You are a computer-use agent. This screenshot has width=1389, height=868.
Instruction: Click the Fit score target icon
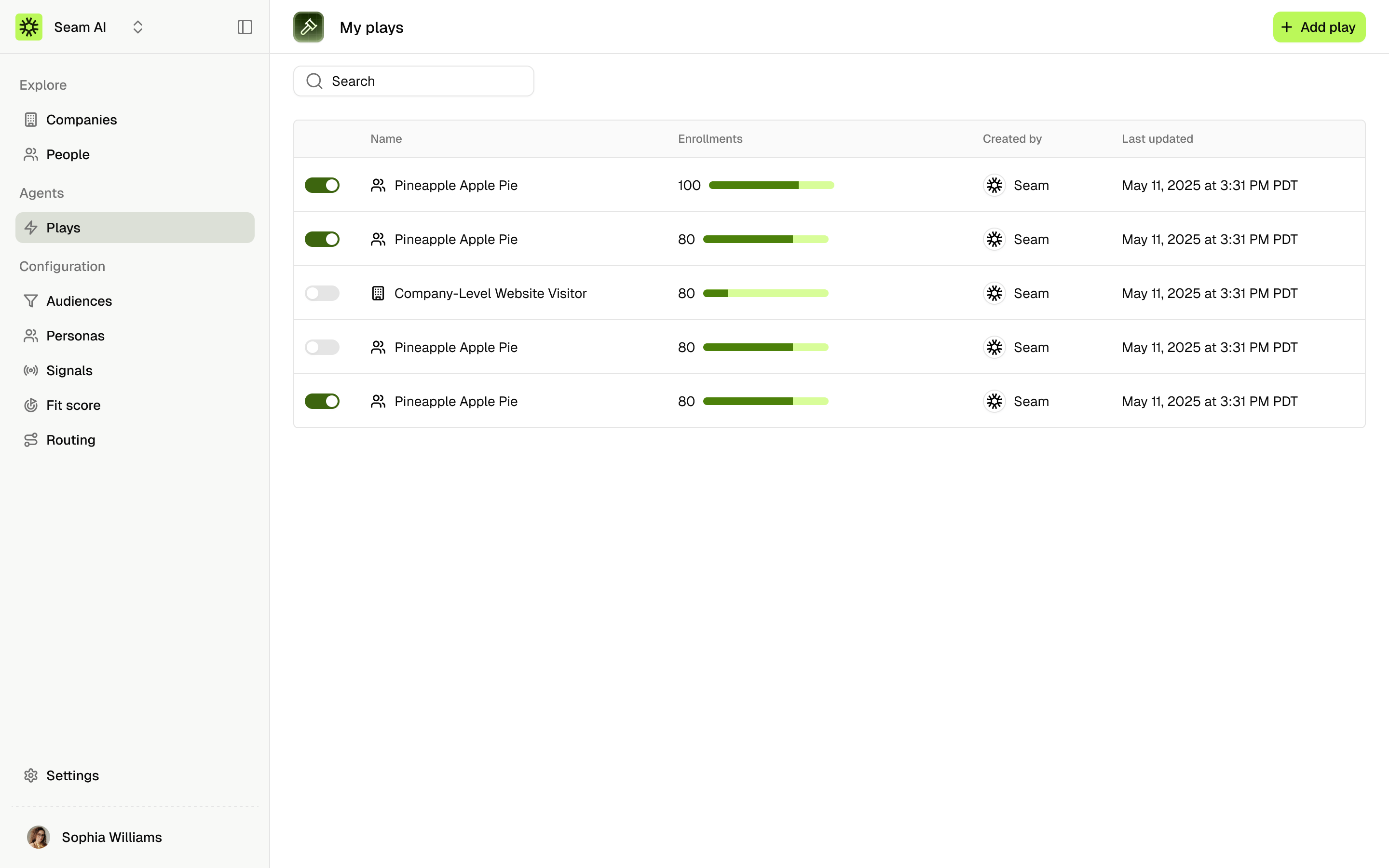pos(31,405)
